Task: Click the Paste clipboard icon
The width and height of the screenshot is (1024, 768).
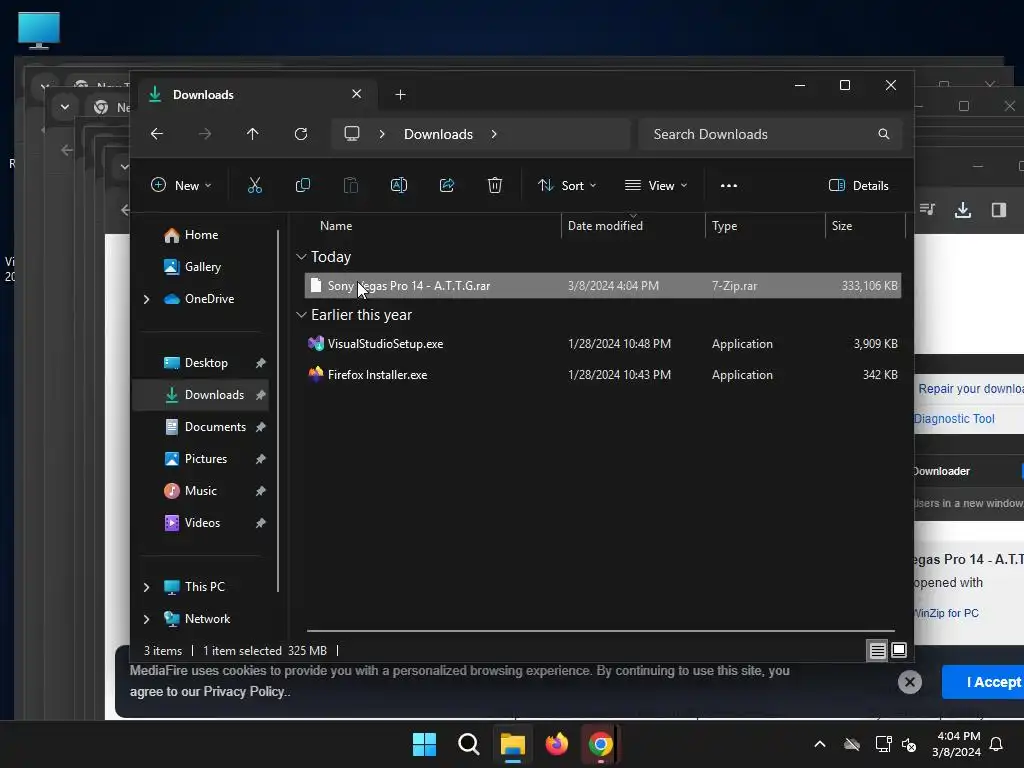Action: tap(351, 185)
